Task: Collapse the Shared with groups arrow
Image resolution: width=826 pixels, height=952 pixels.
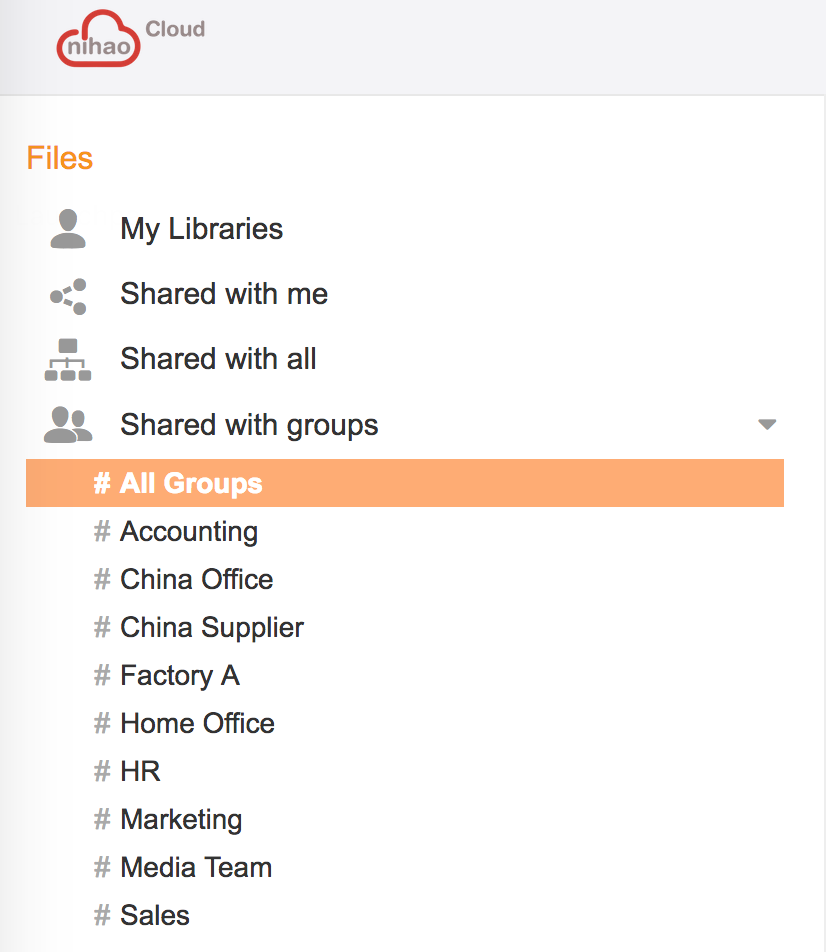Action: [767, 425]
